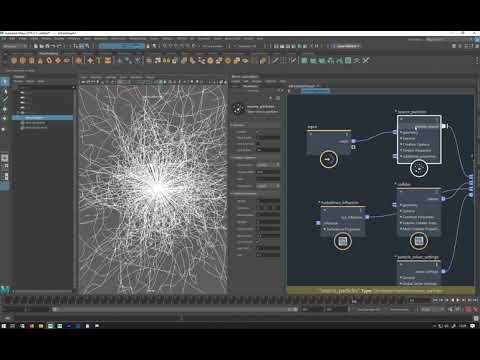The height and width of the screenshot is (360, 480).
Task: Collapse the source_particles node via title arrow
Action: coord(396,111)
